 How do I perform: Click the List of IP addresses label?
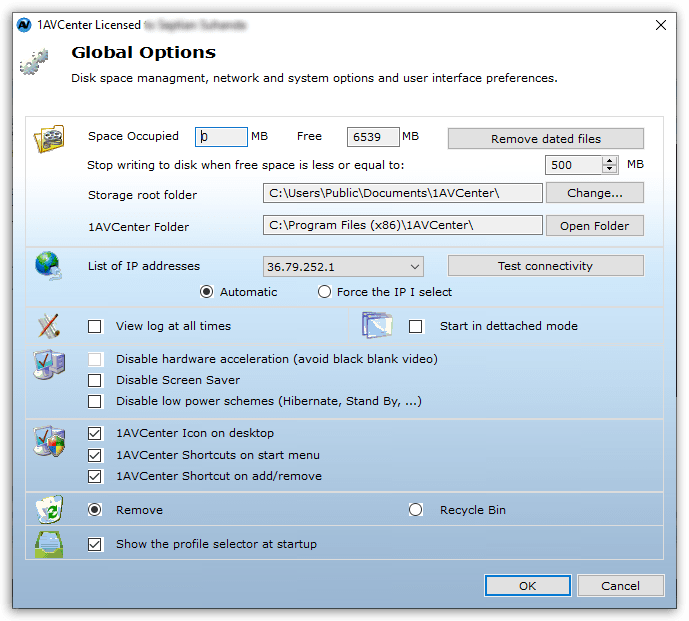click(x=144, y=266)
